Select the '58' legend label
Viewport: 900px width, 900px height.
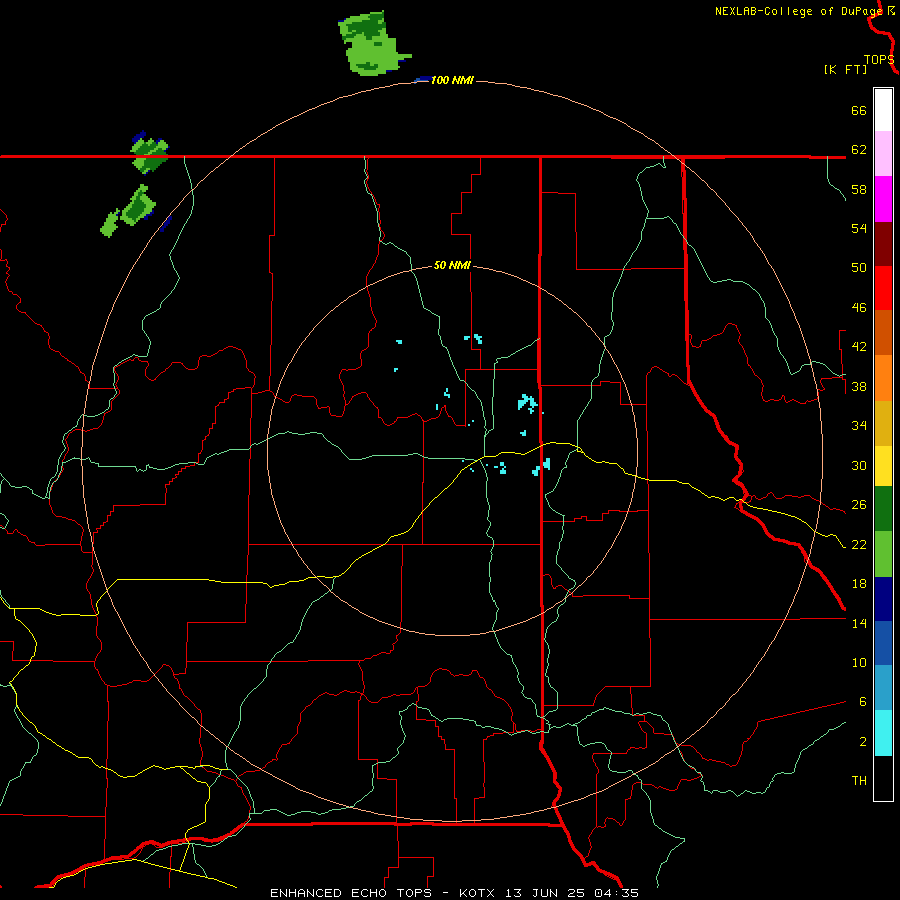tap(859, 189)
